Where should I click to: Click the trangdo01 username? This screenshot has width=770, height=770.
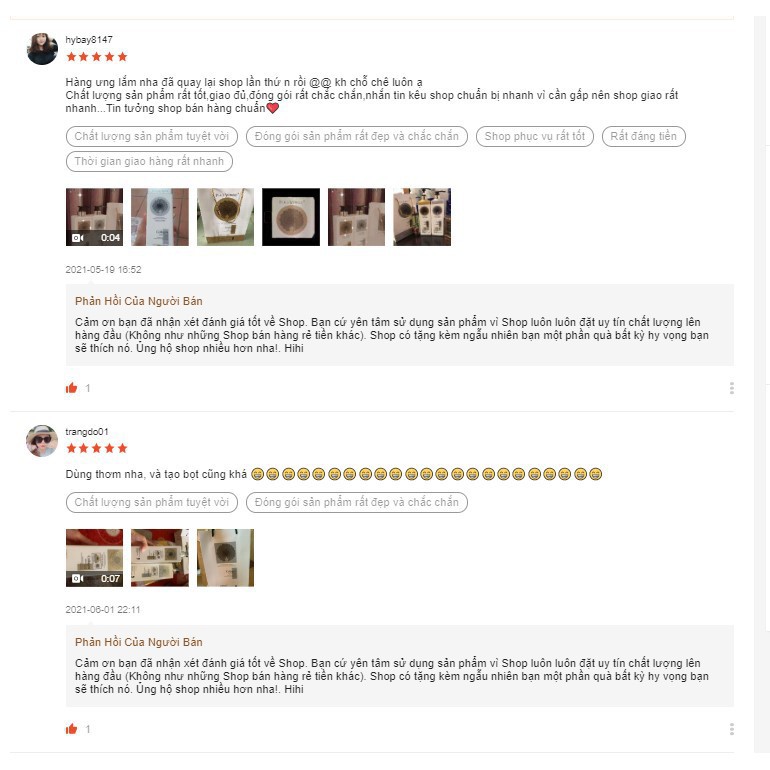click(x=87, y=432)
